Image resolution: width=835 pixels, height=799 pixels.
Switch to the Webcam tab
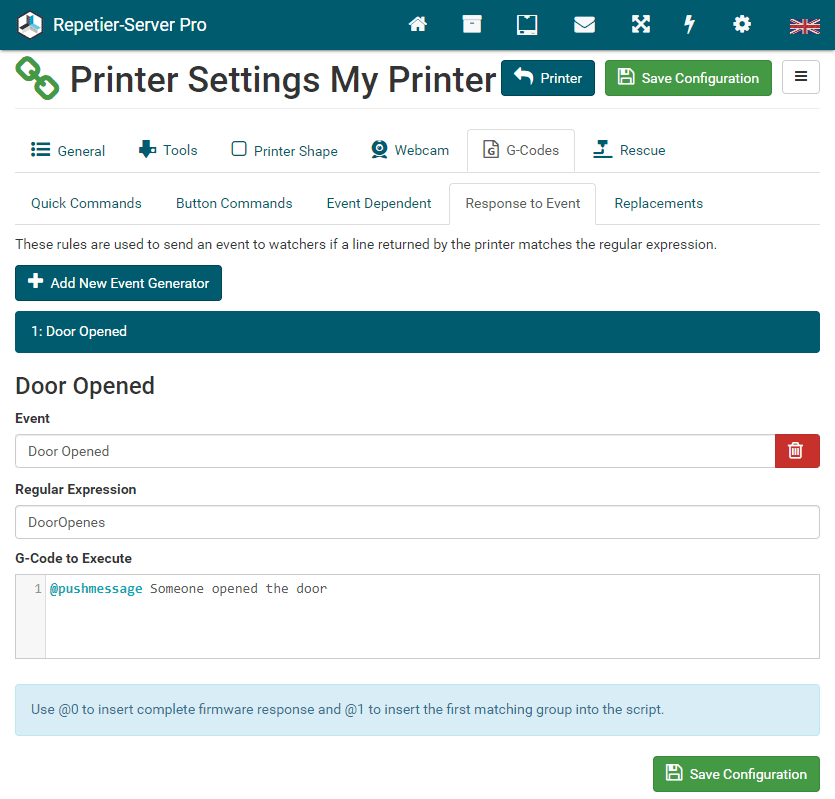pyautogui.click(x=410, y=150)
